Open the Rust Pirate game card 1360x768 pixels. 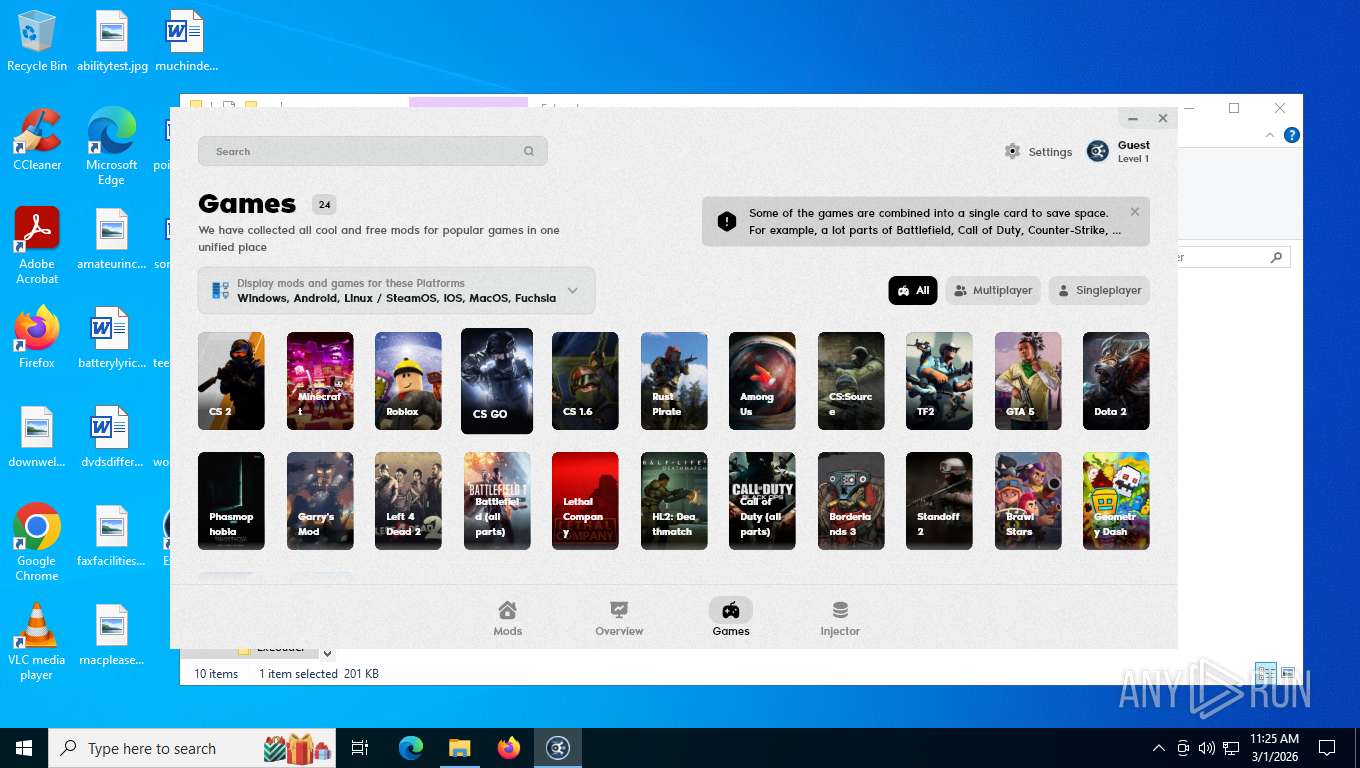click(x=674, y=381)
